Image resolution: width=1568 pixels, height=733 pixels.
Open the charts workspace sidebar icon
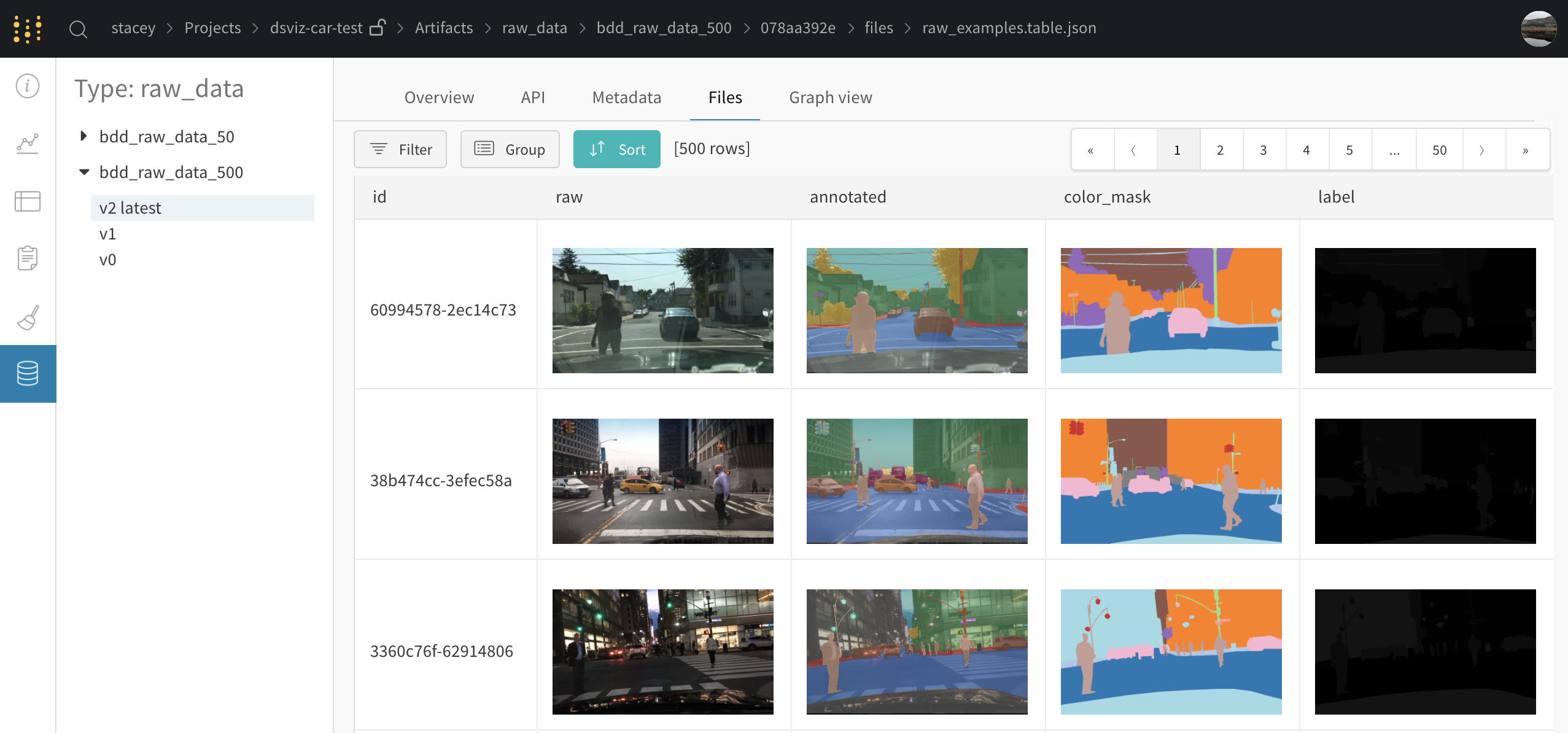(x=28, y=144)
